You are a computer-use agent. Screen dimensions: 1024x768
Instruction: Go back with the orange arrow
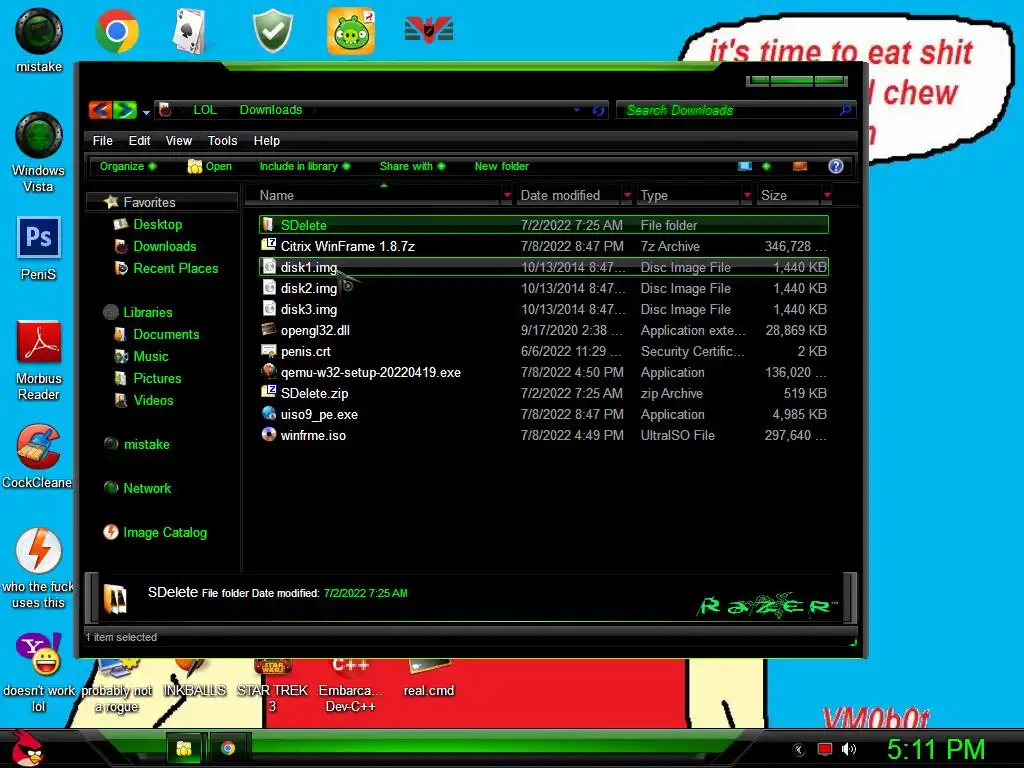pyautogui.click(x=100, y=110)
